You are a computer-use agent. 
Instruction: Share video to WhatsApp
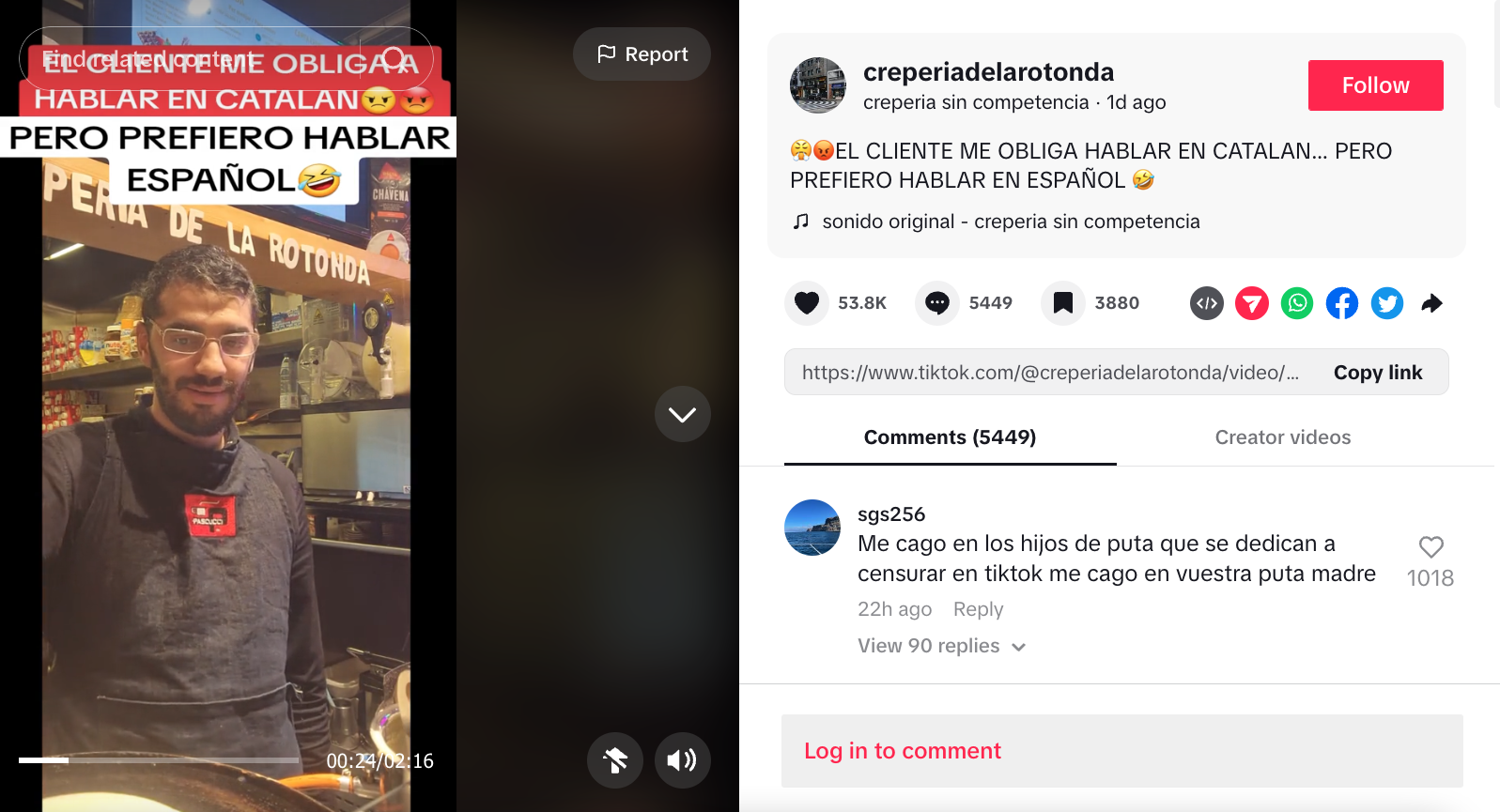click(x=1297, y=303)
